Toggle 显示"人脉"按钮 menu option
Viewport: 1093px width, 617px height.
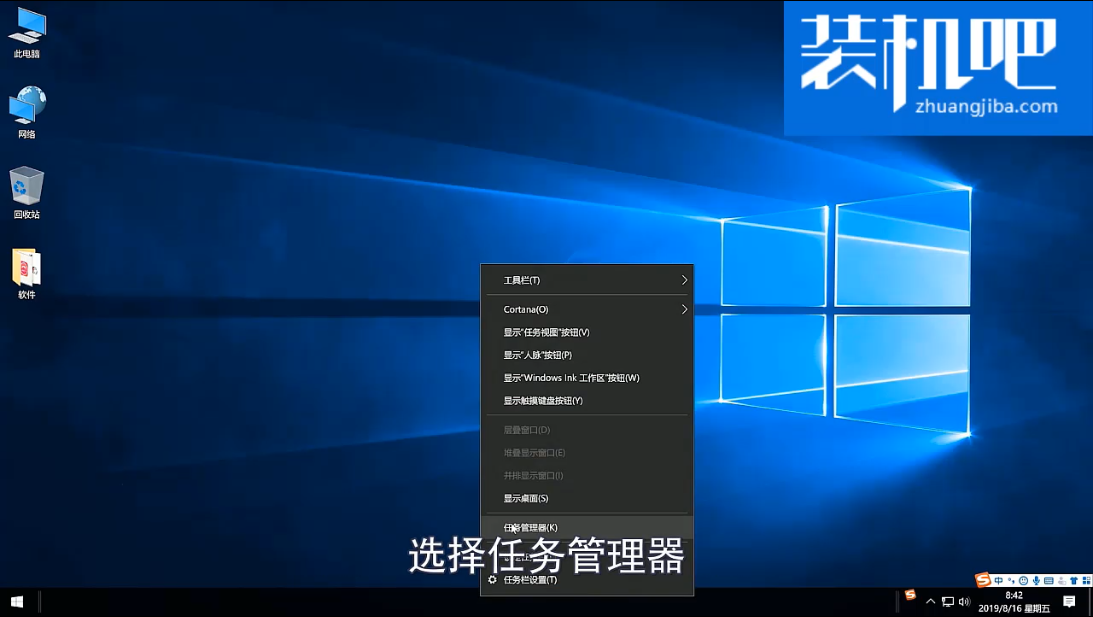click(x=537, y=355)
